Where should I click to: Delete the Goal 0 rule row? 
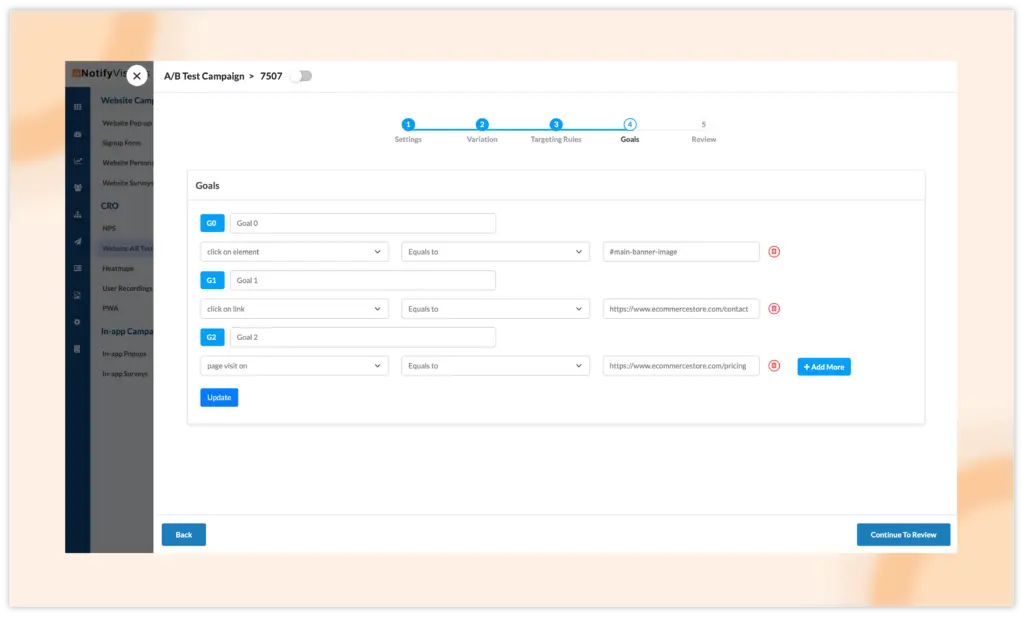774,252
